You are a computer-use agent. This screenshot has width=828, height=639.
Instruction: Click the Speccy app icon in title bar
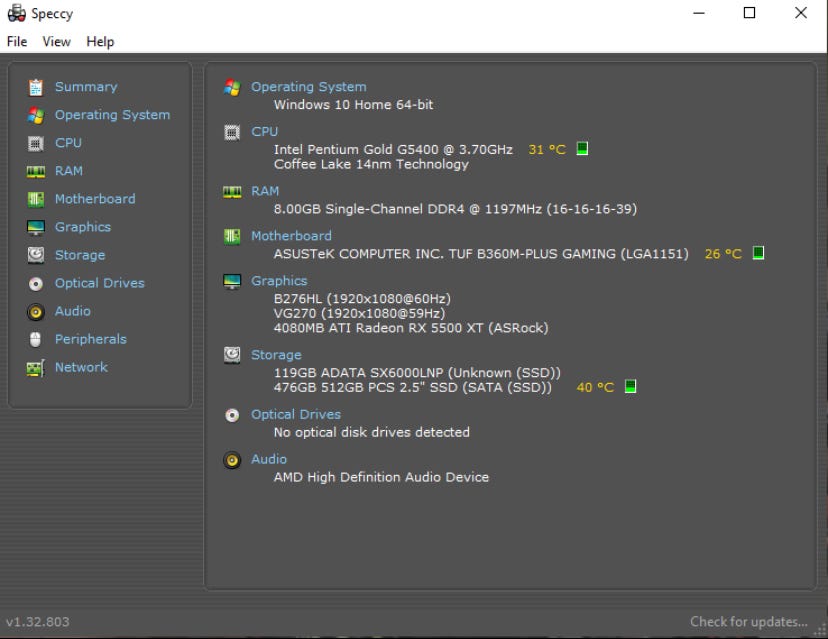16,13
